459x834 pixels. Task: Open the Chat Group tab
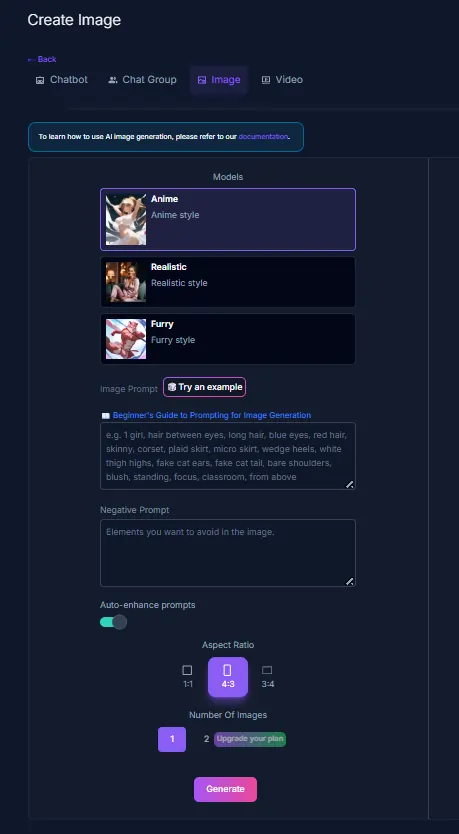[142, 80]
